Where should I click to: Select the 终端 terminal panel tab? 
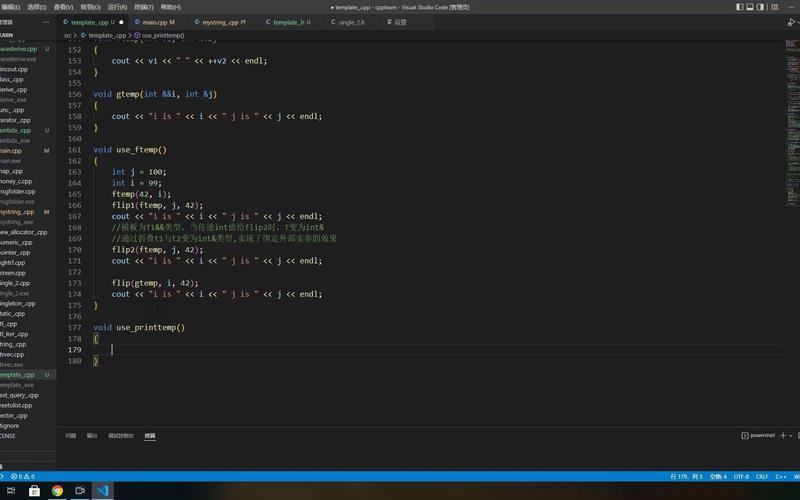click(x=150, y=436)
